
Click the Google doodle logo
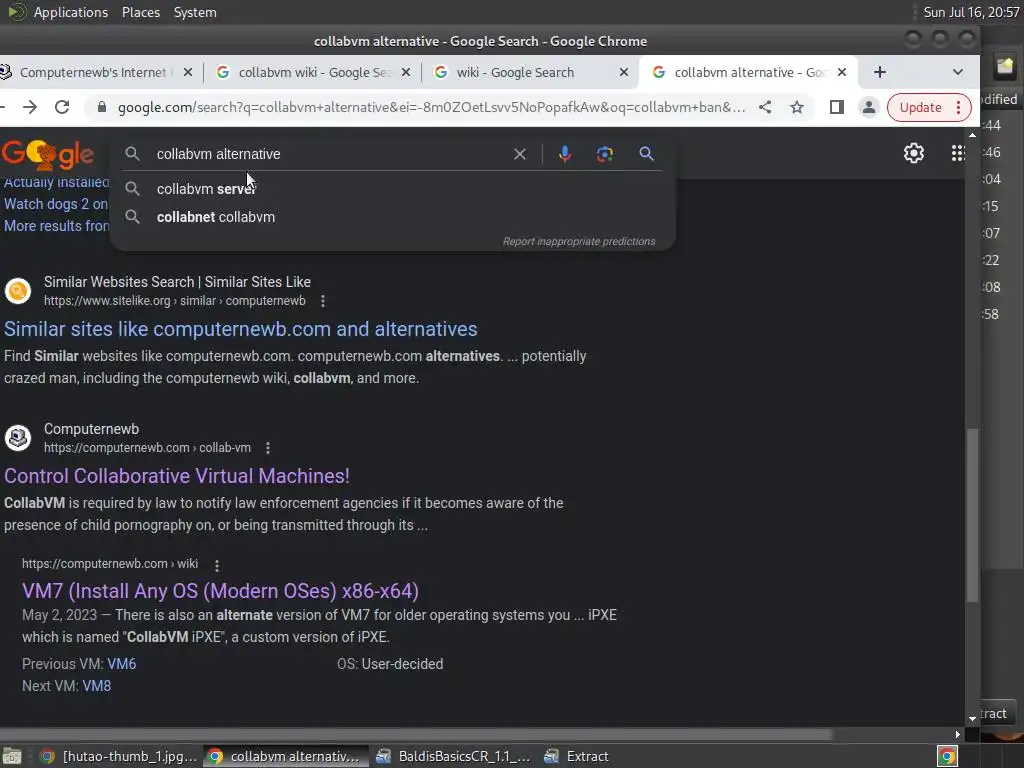(48, 154)
